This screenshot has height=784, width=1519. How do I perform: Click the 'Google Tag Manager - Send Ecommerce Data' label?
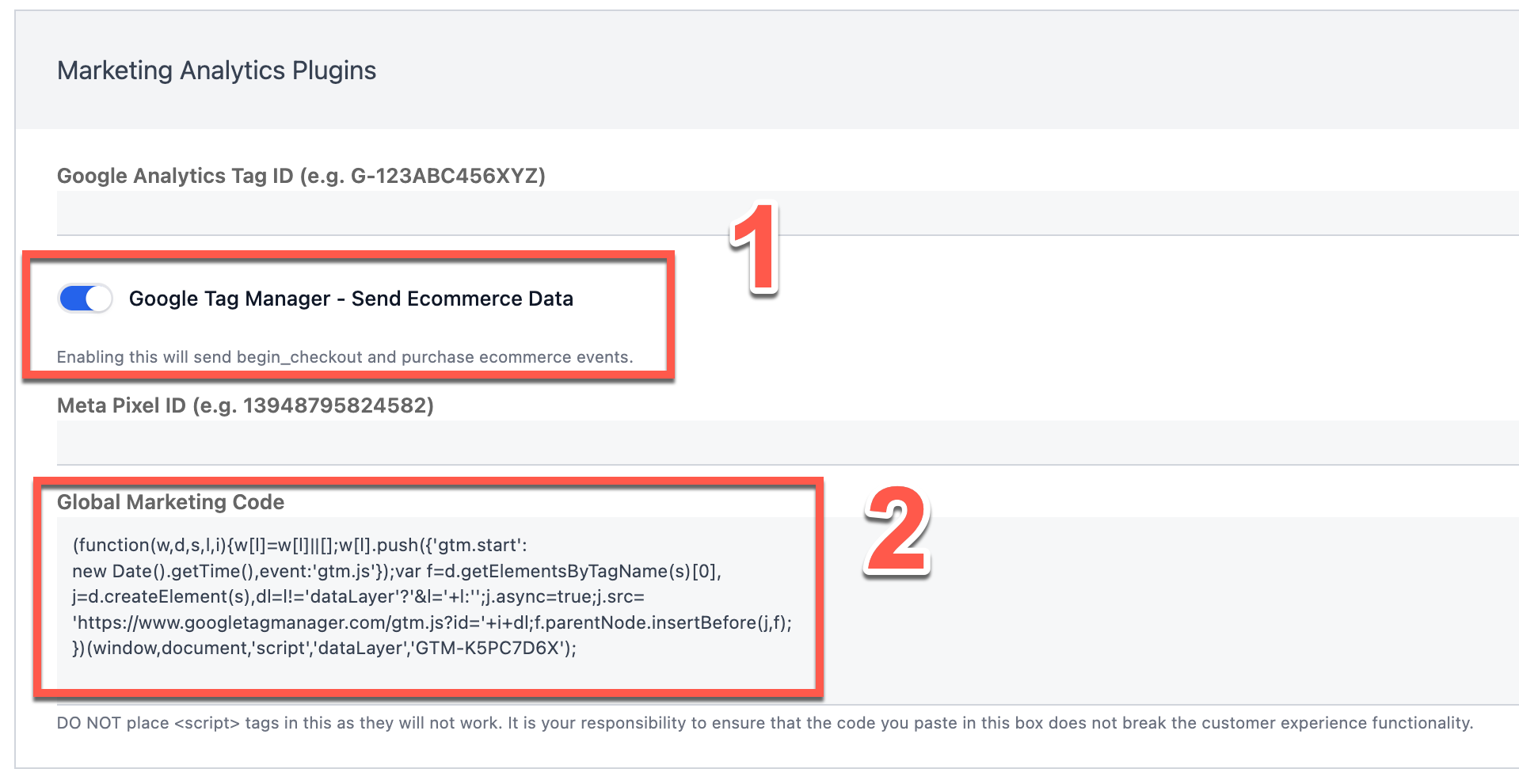(351, 299)
